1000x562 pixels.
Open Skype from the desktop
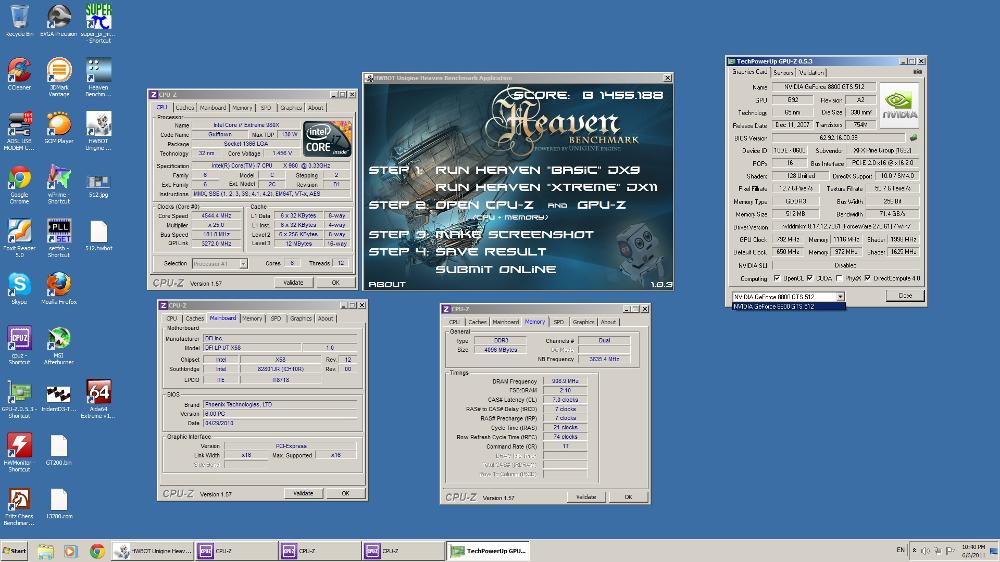[19, 288]
